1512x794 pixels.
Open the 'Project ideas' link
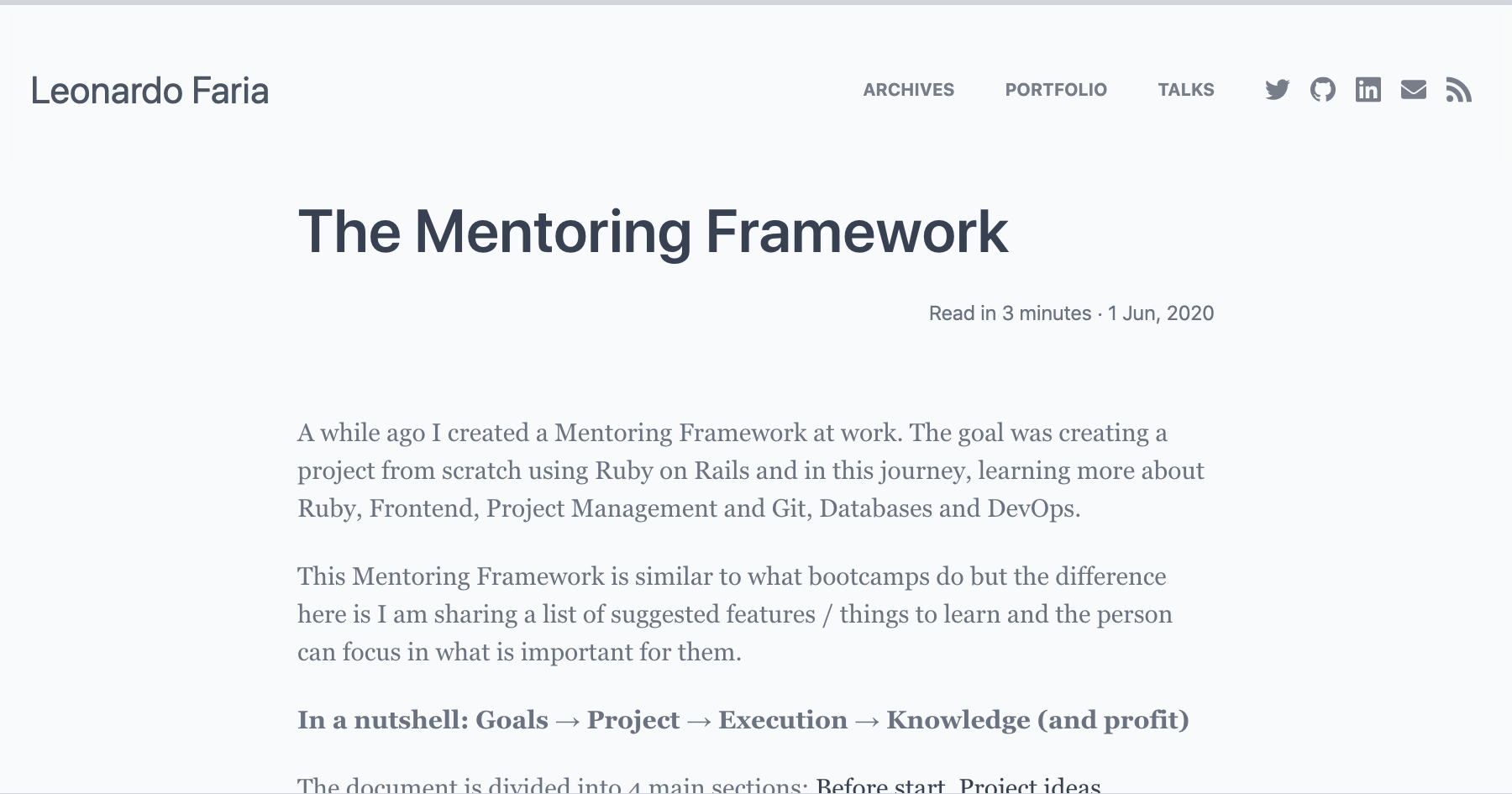[1033, 786]
